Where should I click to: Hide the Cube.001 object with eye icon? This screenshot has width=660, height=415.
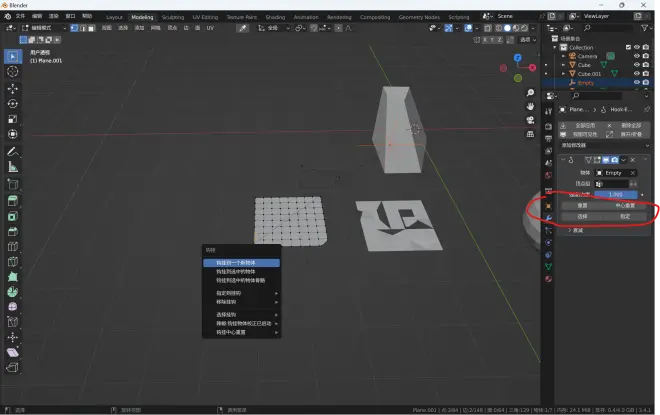(x=637, y=74)
